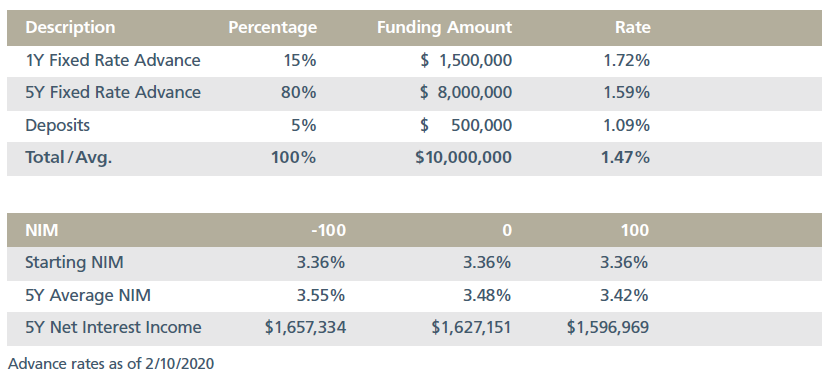Click the $1,500,000 funding amount

click(x=466, y=61)
